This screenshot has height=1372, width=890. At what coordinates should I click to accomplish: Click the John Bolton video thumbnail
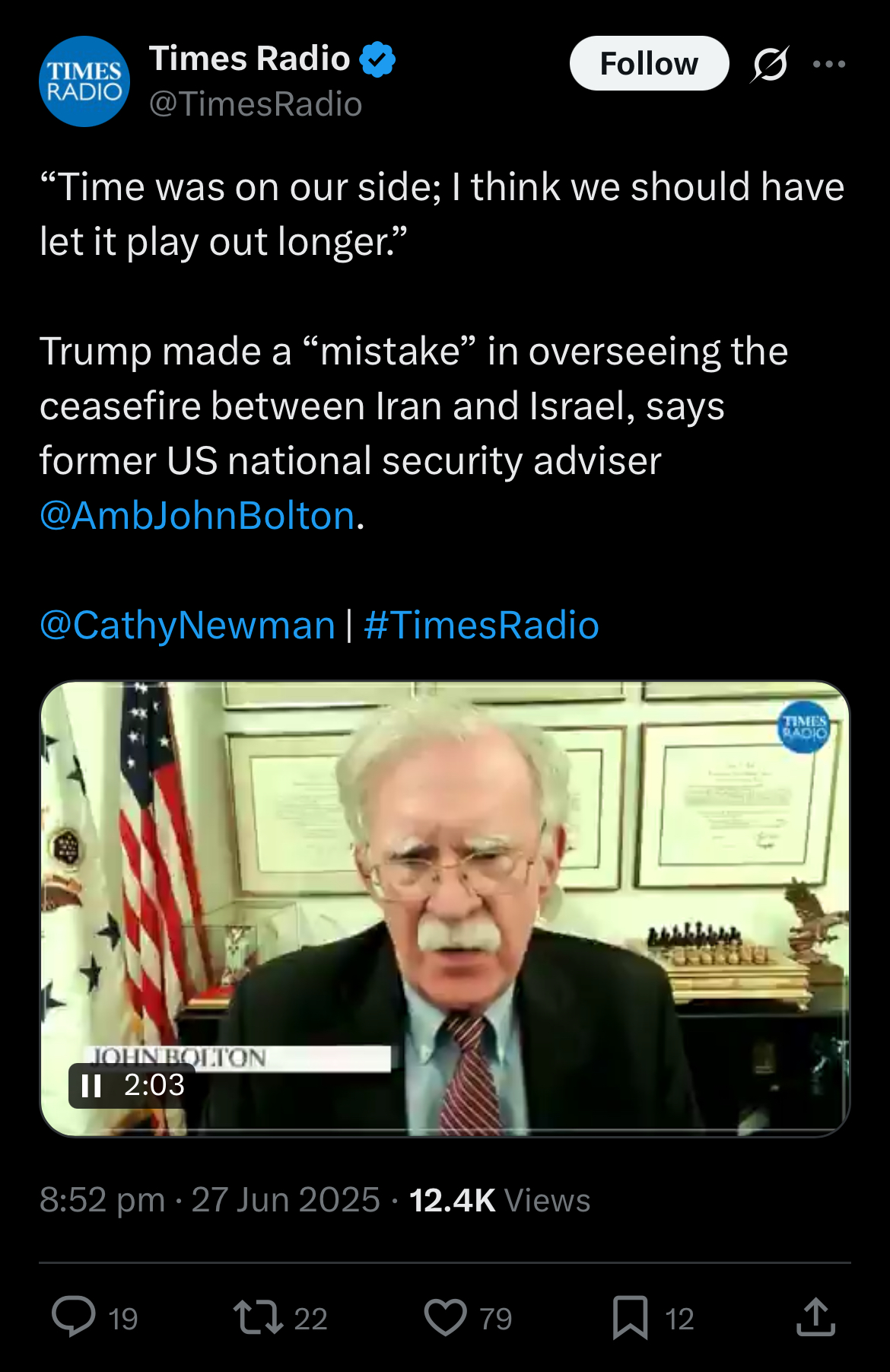coord(445,909)
